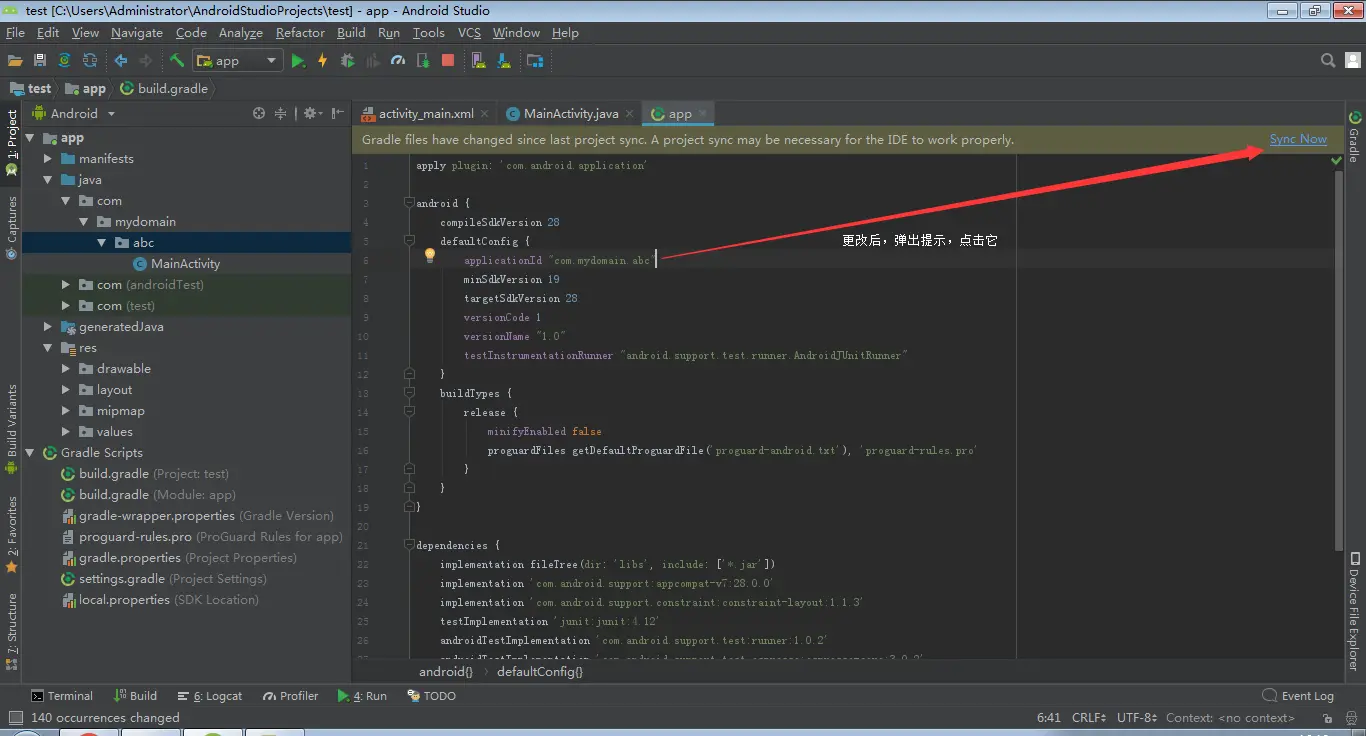Expand the drawable folder
Image resolution: width=1366 pixels, height=736 pixels.
click(x=65, y=369)
